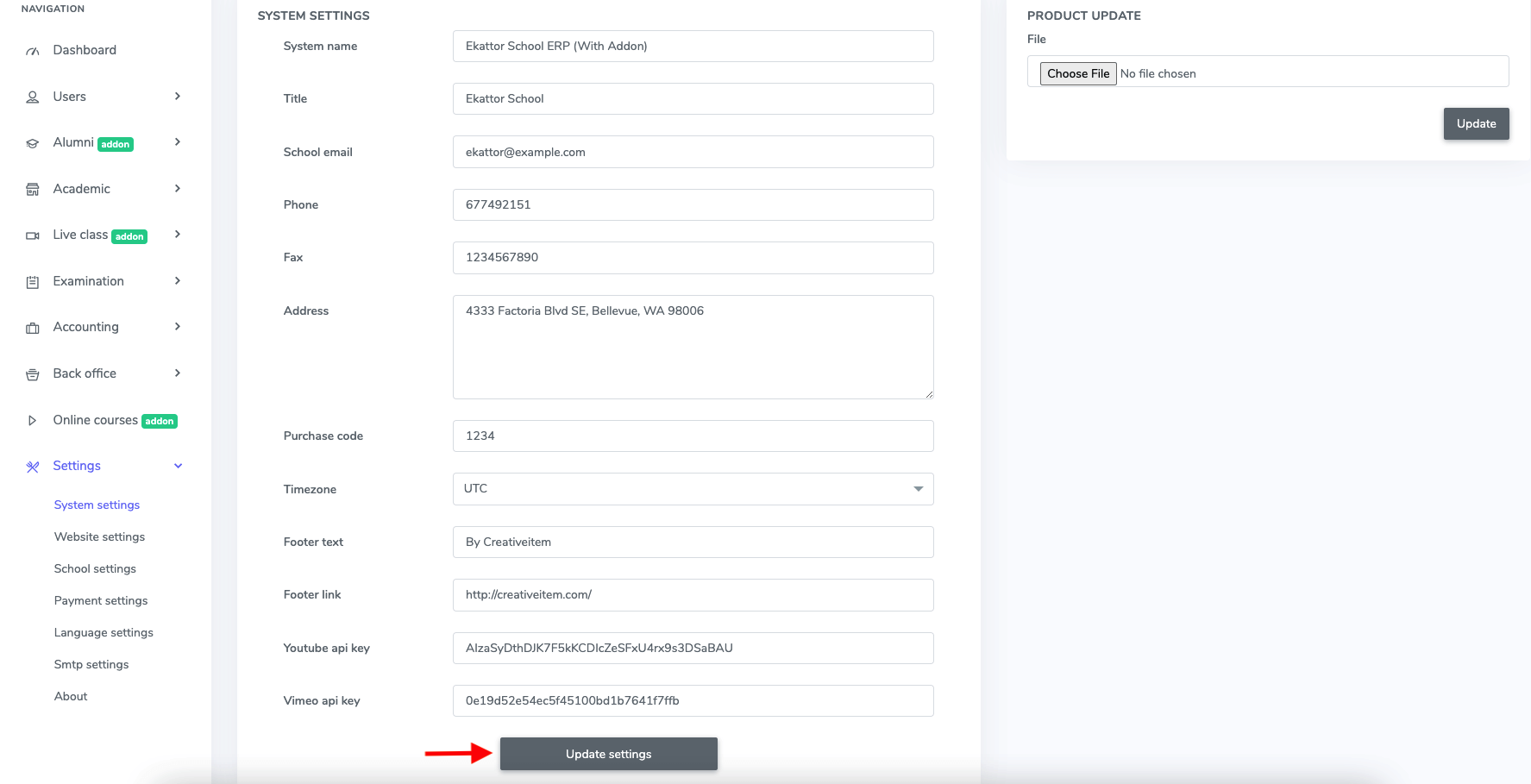The image size is (1531, 784).
Task: Click the Alumni addon badge
Action: (x=115, y=143)
